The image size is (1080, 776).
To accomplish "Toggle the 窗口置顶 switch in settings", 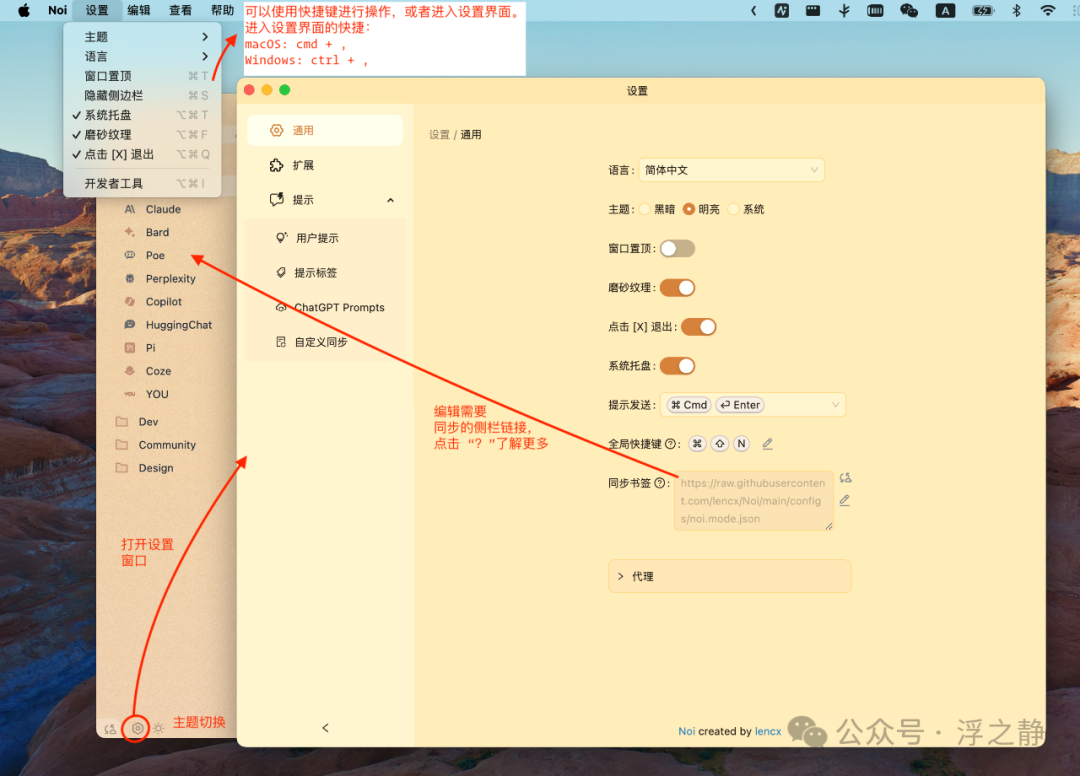I will click(x=677, y=249).
